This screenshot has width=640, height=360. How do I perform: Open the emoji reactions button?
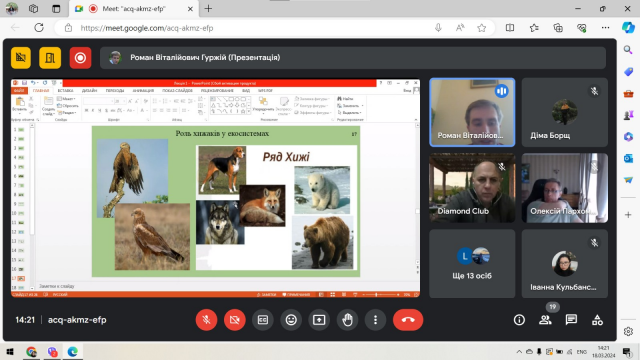(x=291, y=320)
